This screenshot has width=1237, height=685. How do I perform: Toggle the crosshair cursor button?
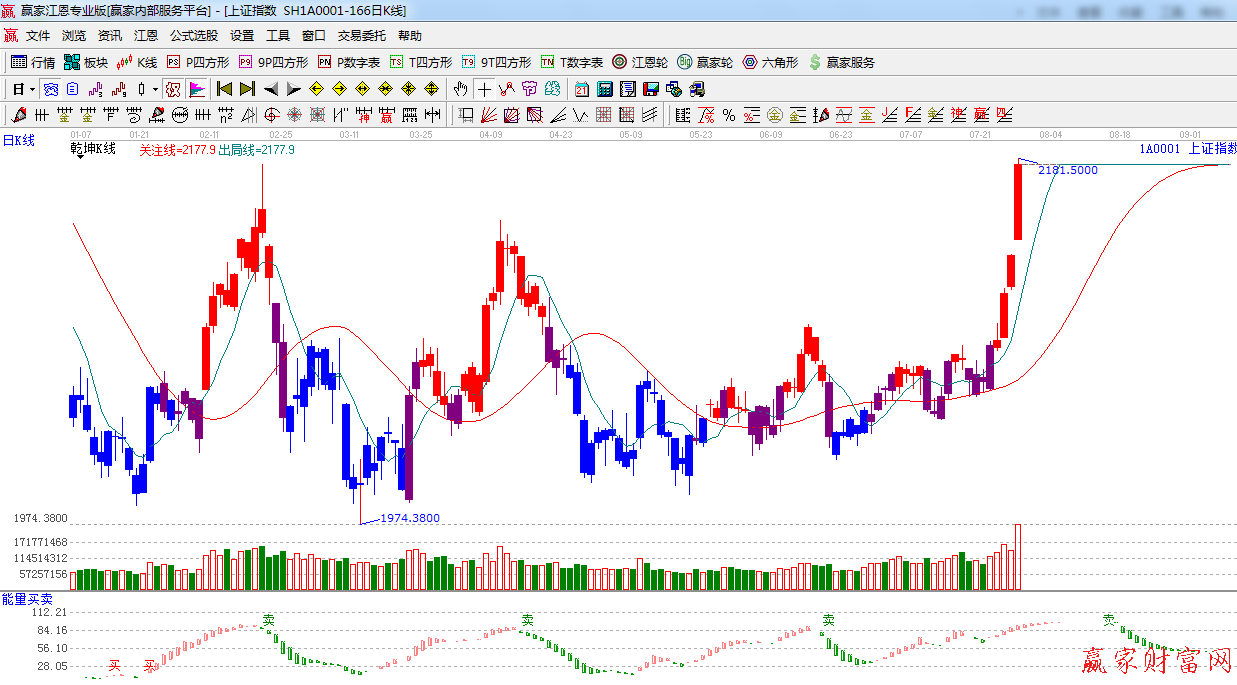click(484, 89)
